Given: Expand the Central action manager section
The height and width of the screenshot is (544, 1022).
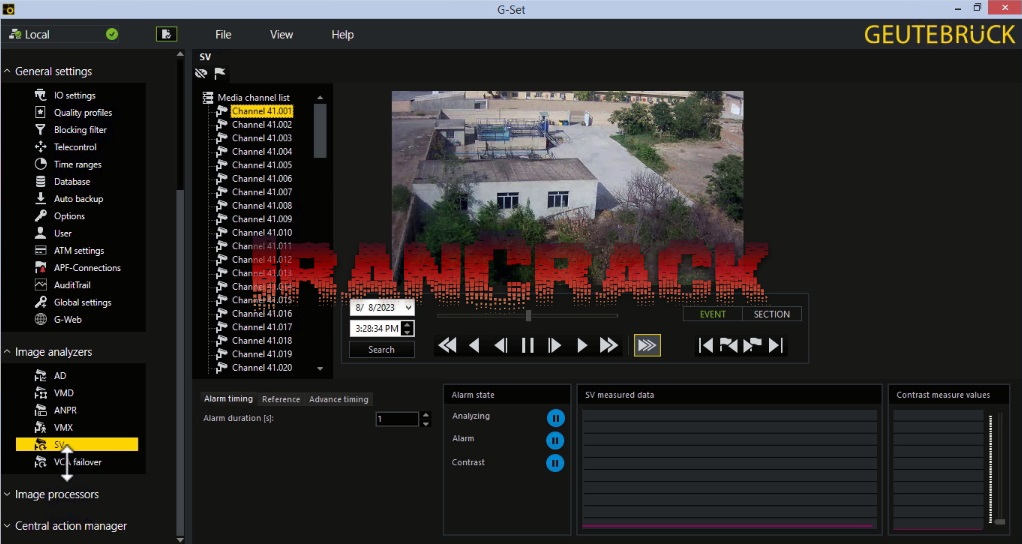Looking at the screenshot, I should [x=8, y=526].
